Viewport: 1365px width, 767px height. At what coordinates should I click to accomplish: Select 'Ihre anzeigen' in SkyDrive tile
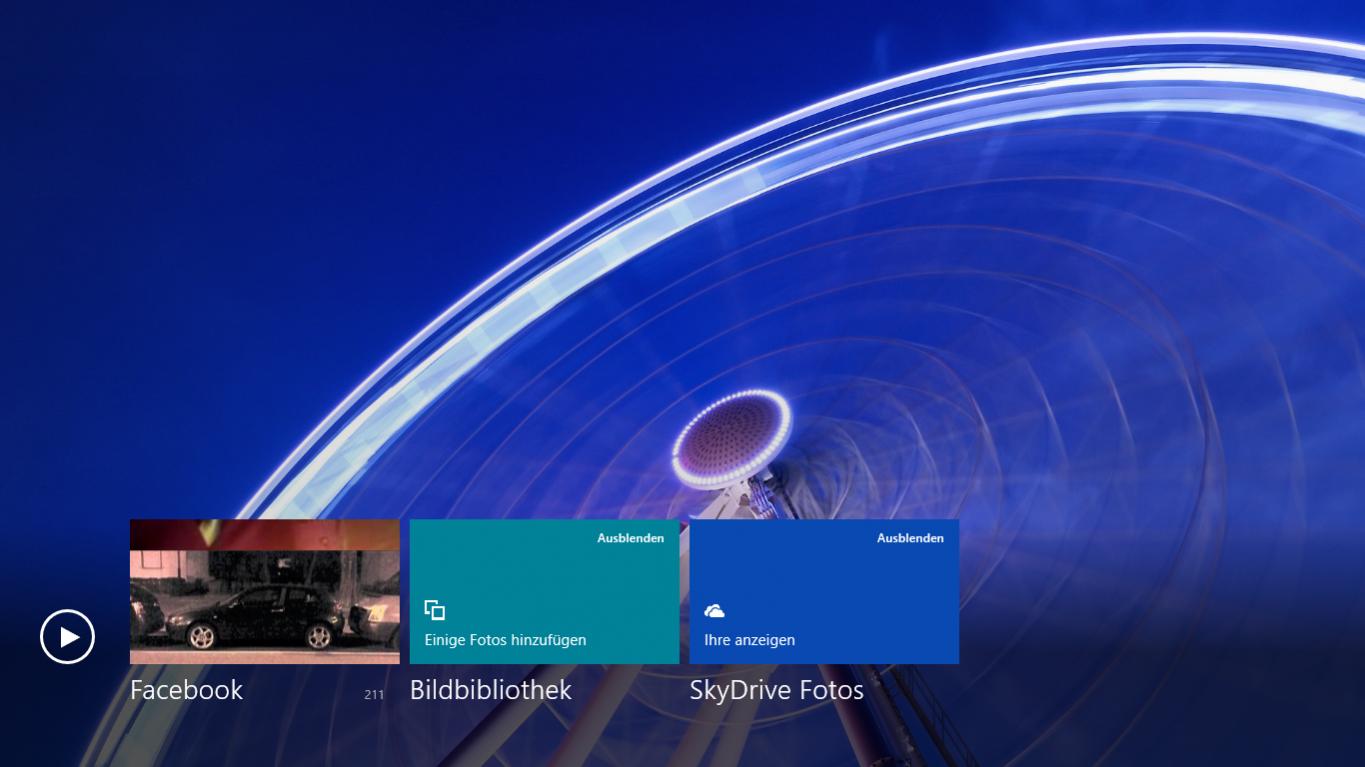pyautogui.click(x=750, y=640)
